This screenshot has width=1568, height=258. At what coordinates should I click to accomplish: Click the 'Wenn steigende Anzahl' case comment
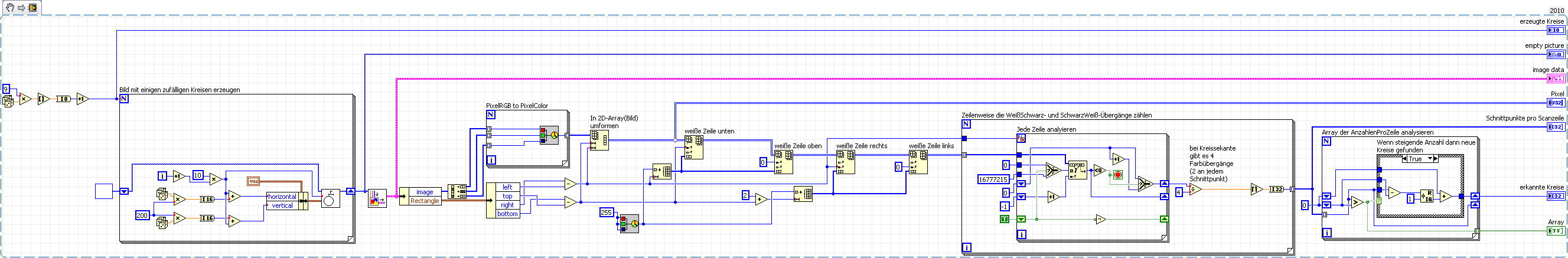pos(1426,146)
